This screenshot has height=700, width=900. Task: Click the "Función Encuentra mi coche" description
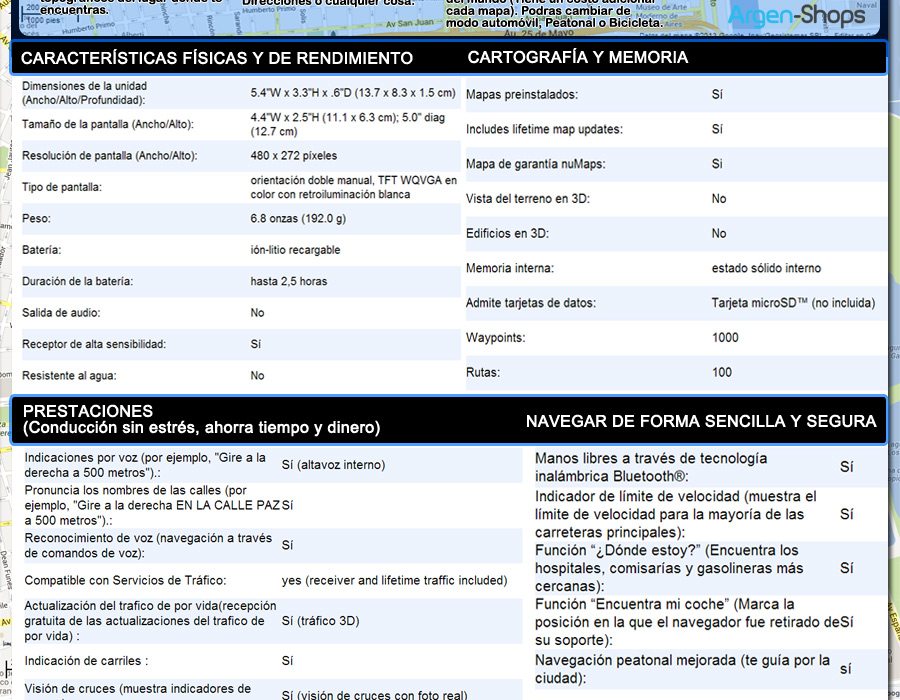pos(687,622)
